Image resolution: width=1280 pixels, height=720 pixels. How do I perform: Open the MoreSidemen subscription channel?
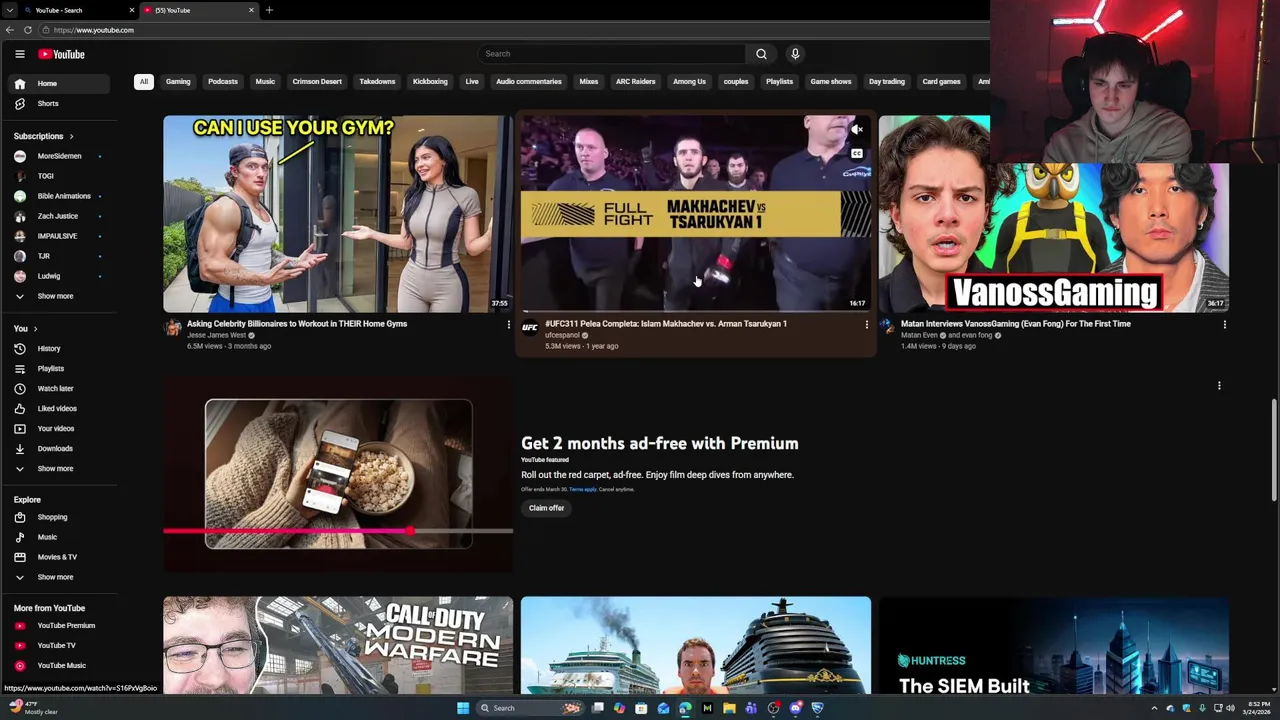click(60, 156)
